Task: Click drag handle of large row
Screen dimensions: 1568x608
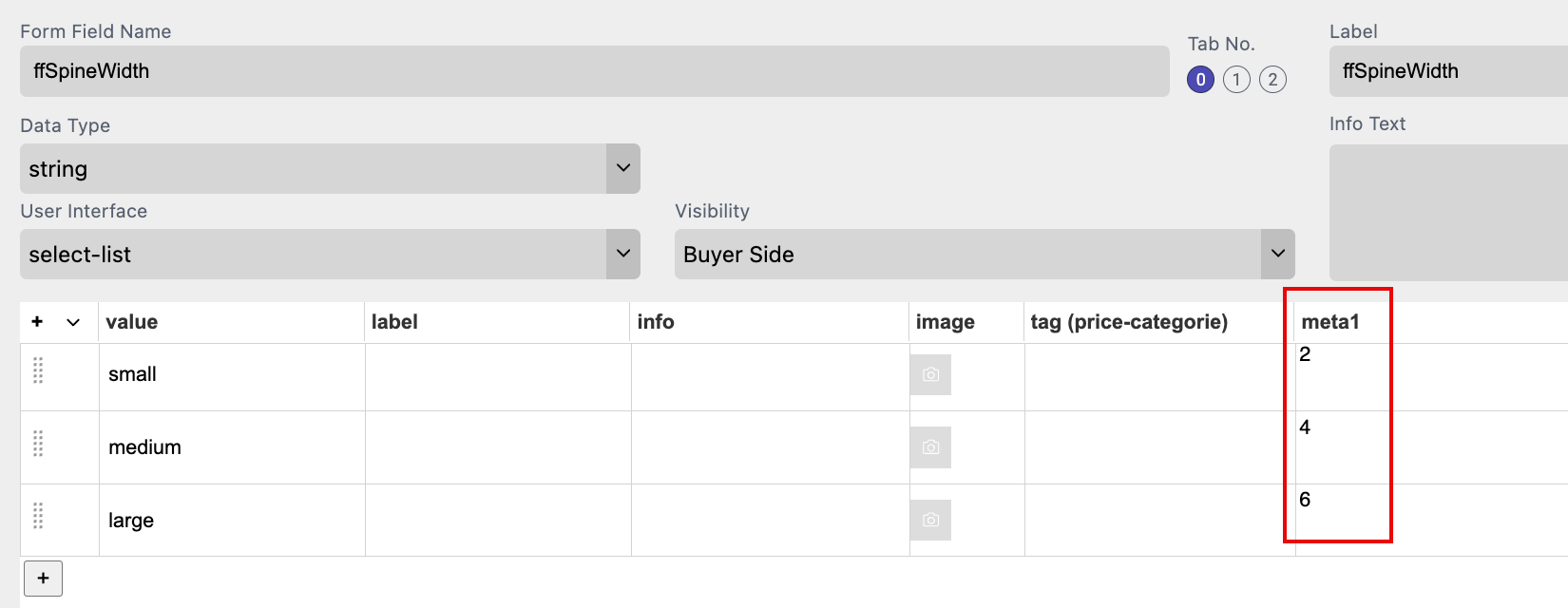Action: pyautogui.click(x=38, y=516)
